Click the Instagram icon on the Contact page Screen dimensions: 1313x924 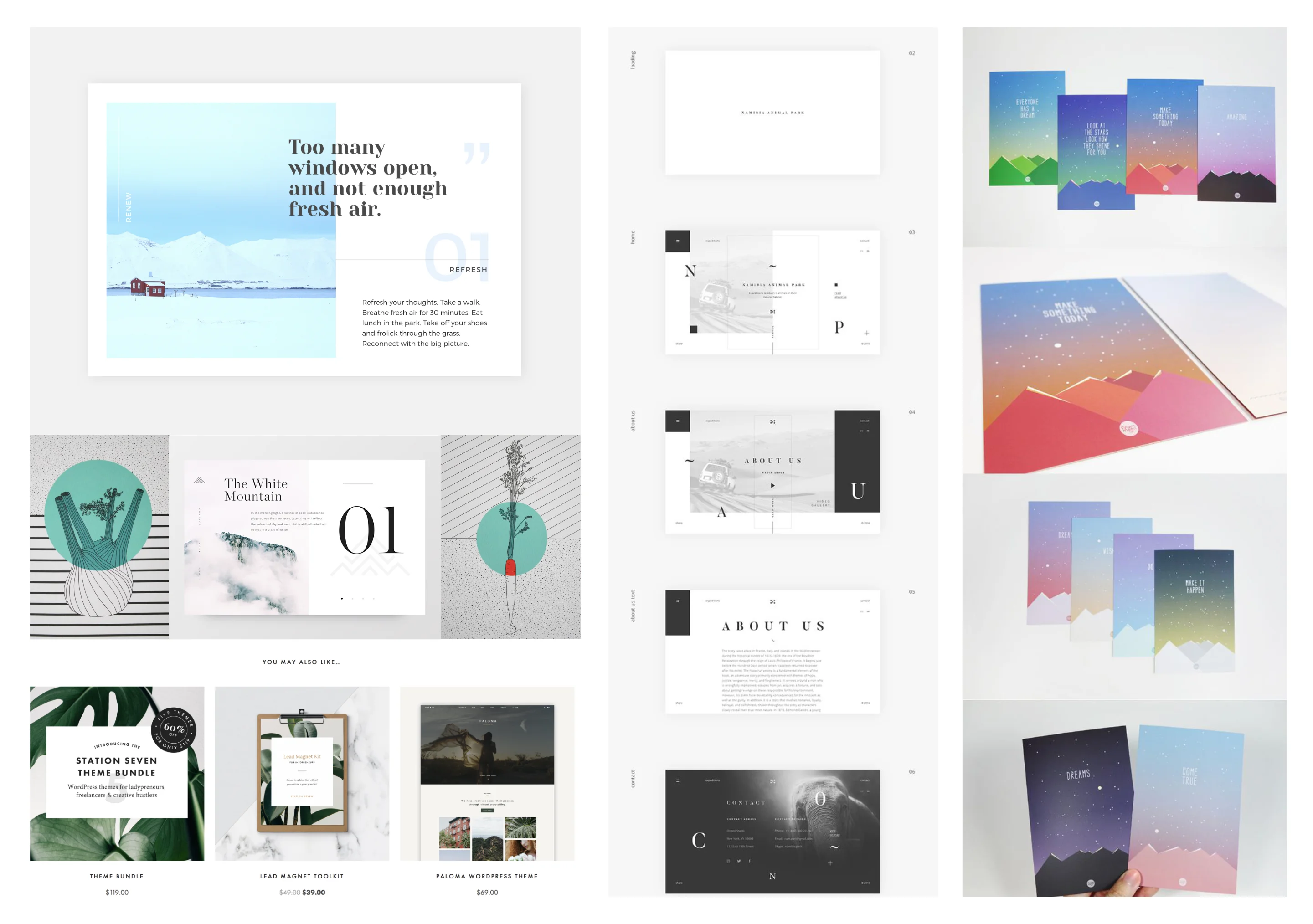pos(729,862)
